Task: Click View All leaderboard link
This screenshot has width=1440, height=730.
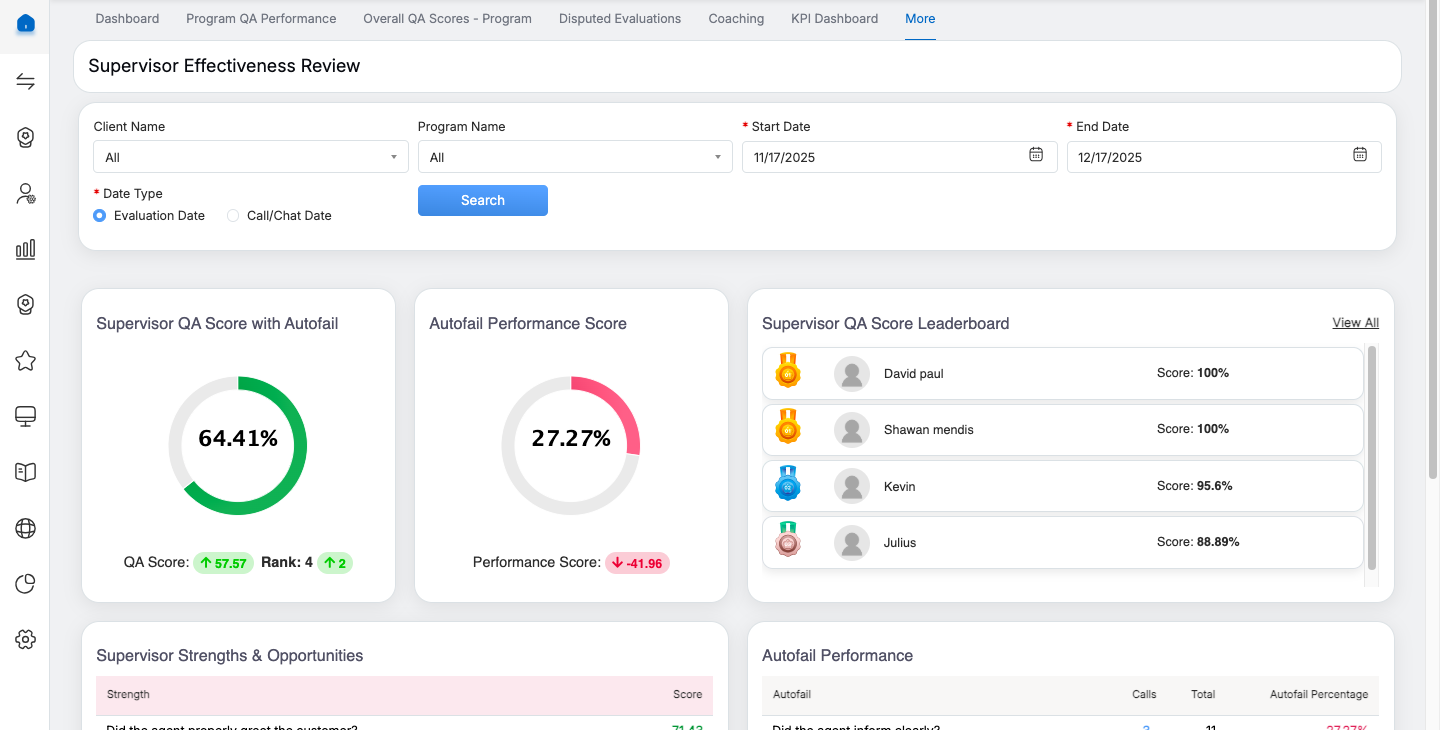Action: pos(1355,323)
